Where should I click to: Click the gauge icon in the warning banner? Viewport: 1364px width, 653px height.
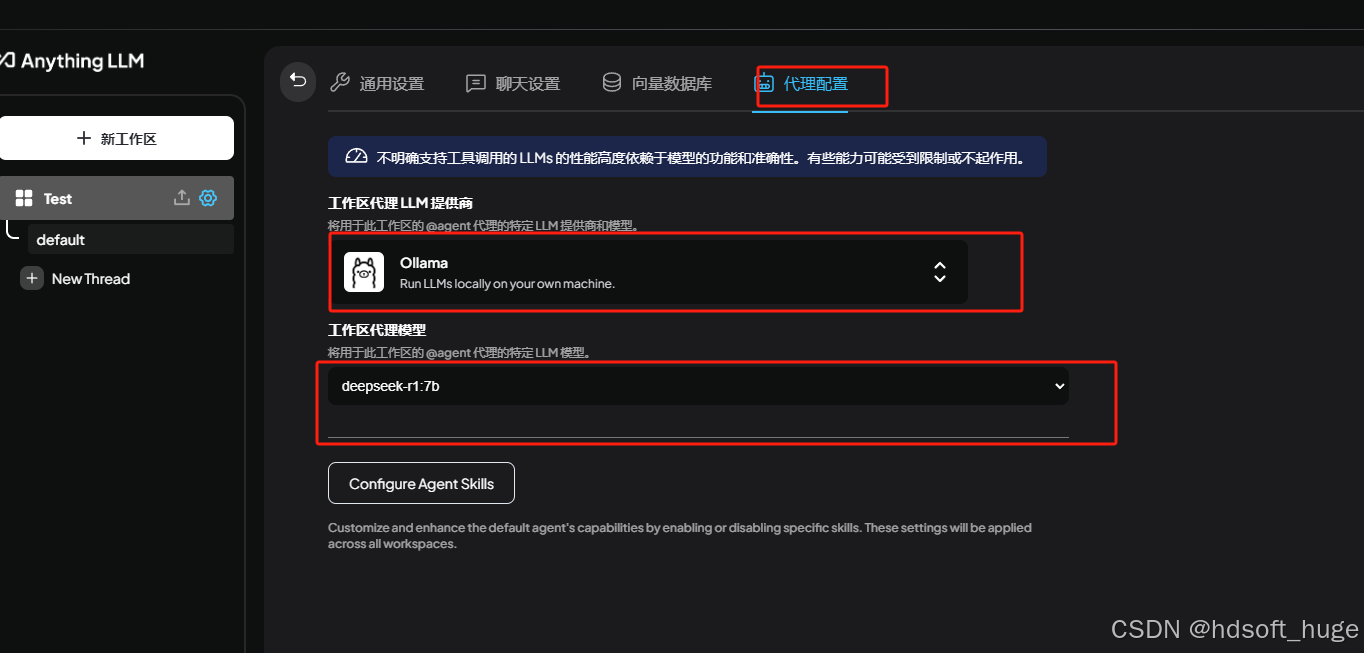point(356,157)
